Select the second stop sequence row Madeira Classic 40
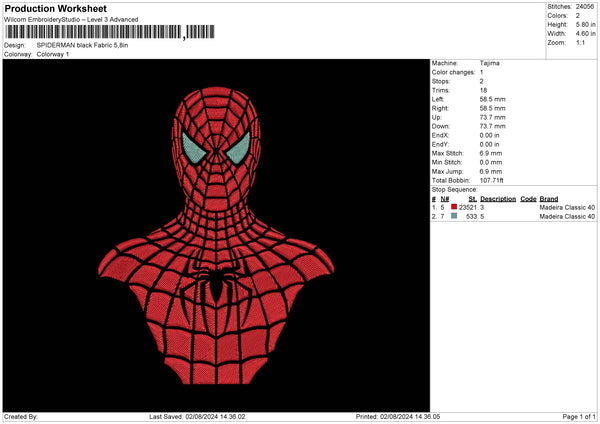Viewport: 600px width, 424px height. [x=566, y=216]
